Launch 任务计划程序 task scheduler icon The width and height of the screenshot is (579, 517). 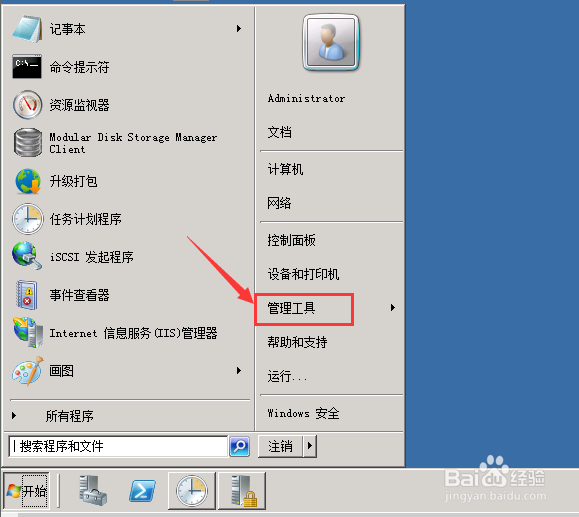click(x=27, y=219)
